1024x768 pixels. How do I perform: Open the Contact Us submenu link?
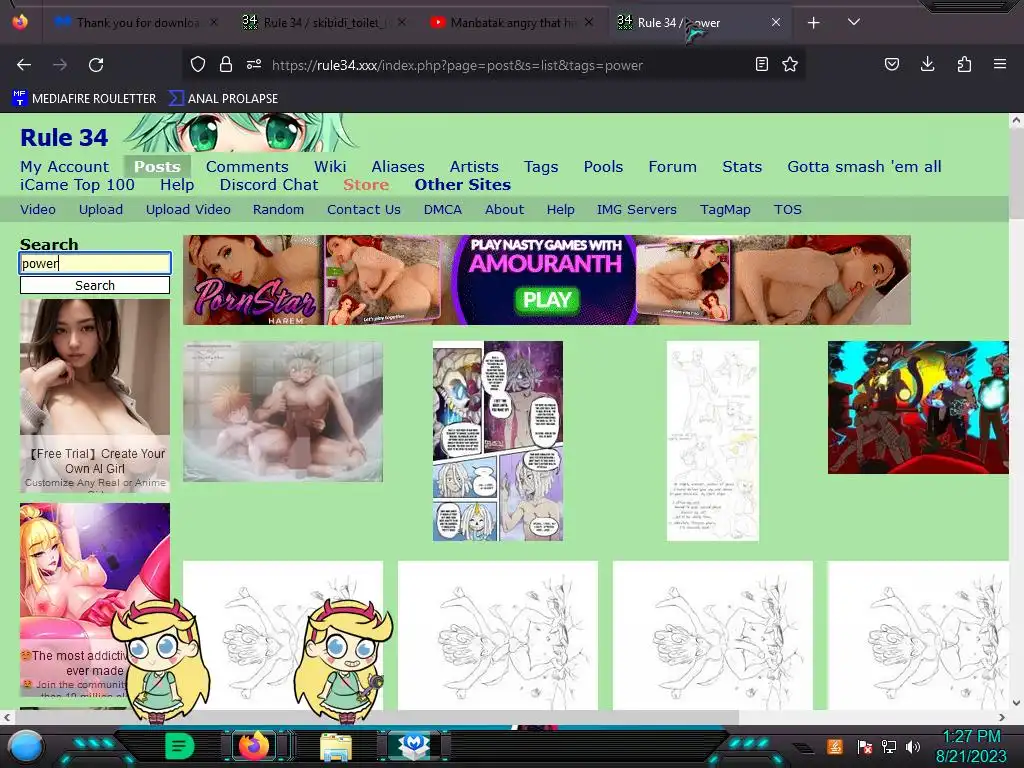(x=364, y=210)
